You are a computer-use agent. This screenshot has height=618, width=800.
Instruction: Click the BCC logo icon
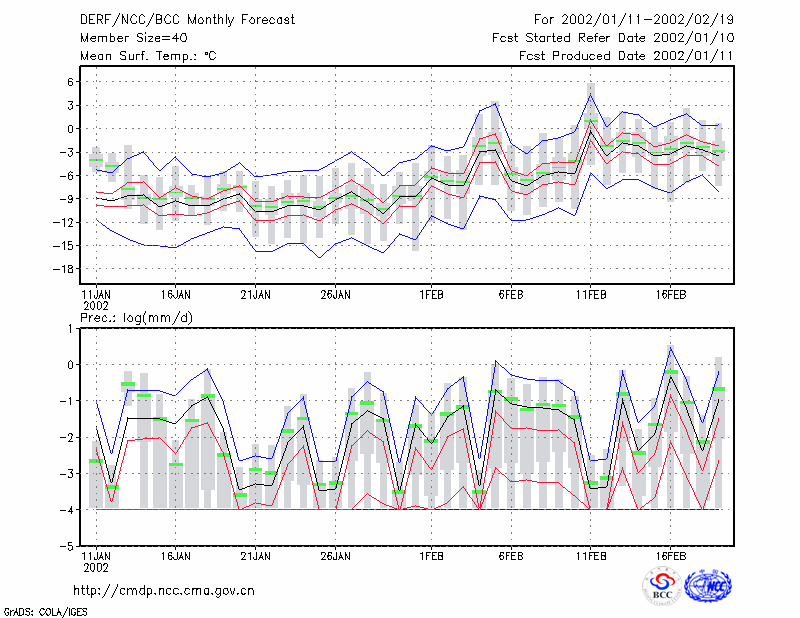point(662,586)
